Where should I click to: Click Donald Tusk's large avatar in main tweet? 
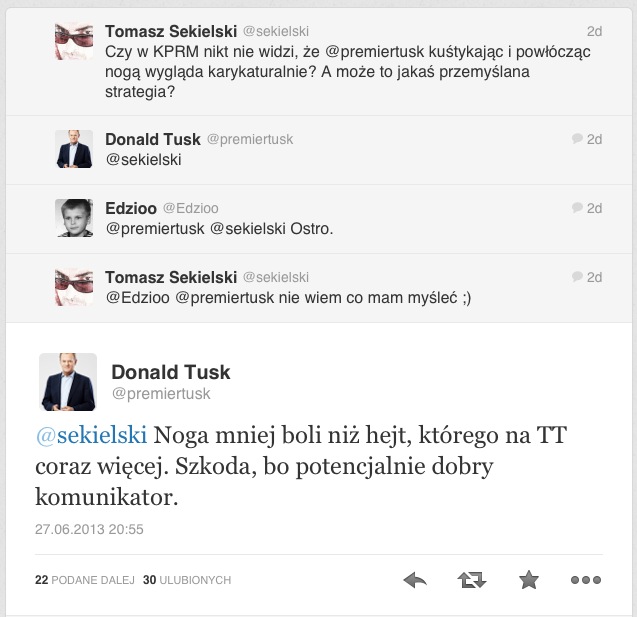click(x=68, y=382)
